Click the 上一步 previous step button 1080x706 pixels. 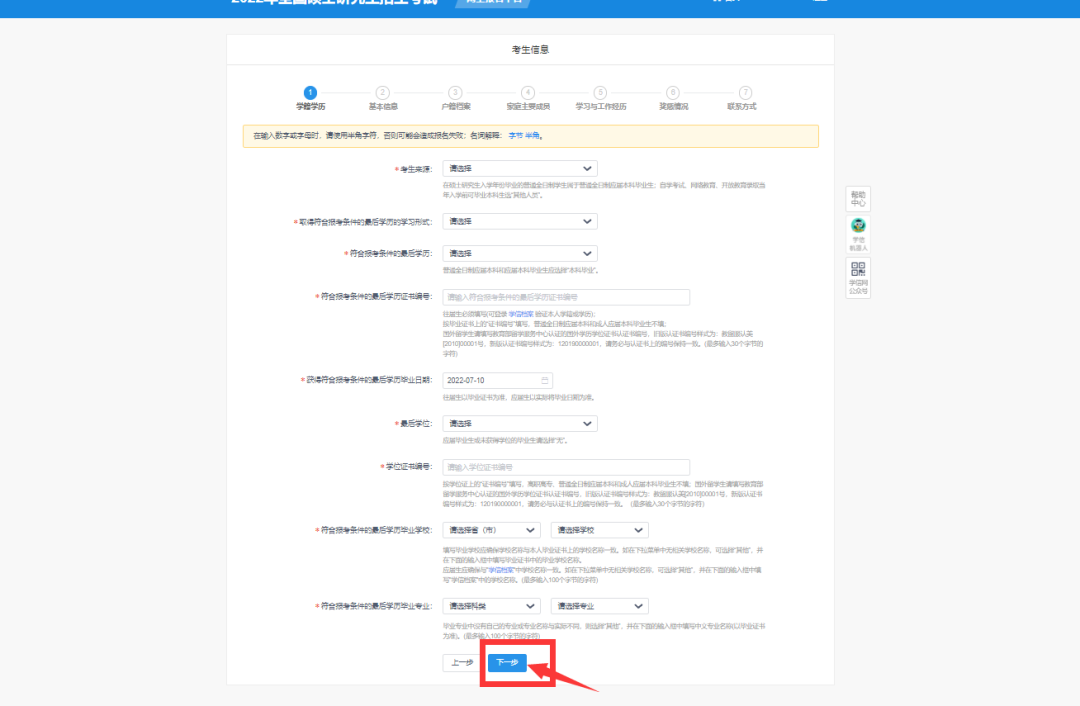(x=462, y=663)
